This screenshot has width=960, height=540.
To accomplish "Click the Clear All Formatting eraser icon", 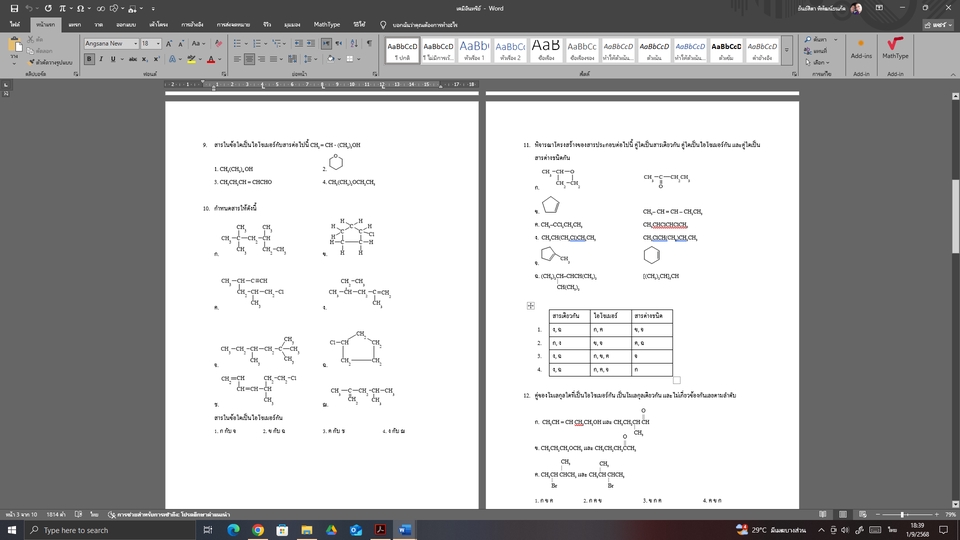I will pyautogui.click(x=218, y=44).
